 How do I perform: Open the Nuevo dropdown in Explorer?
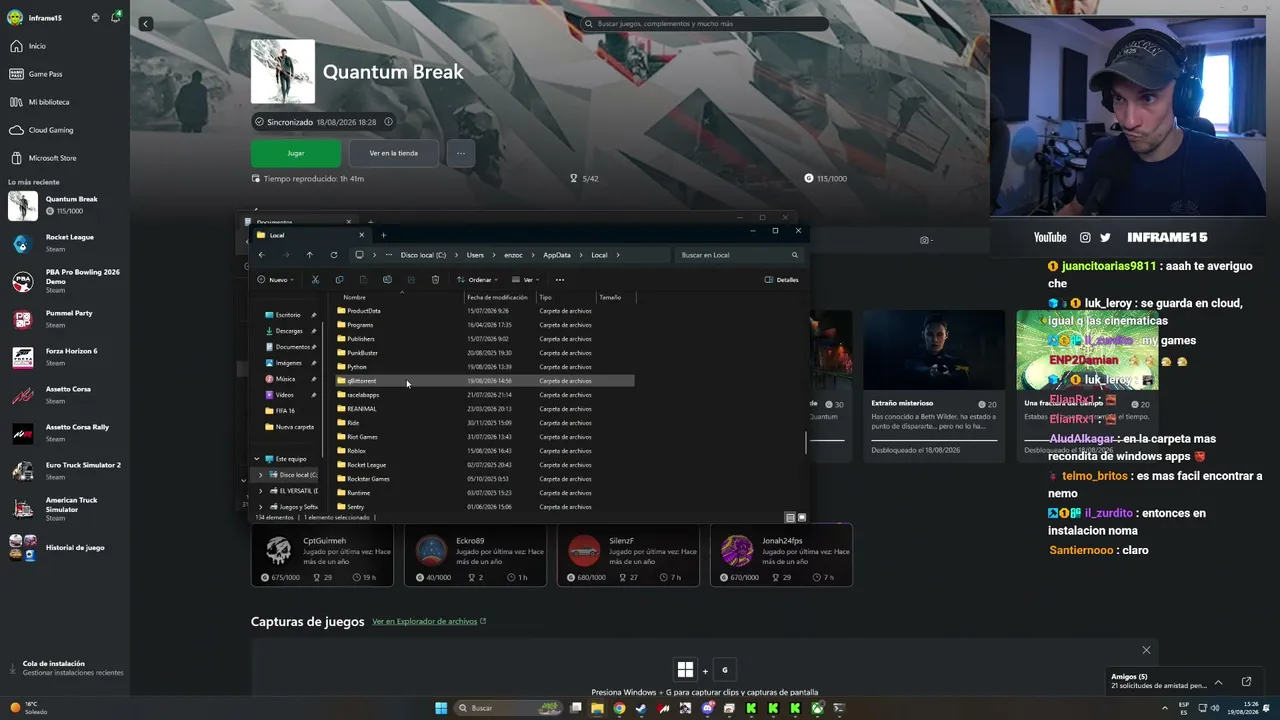point(275,280)
